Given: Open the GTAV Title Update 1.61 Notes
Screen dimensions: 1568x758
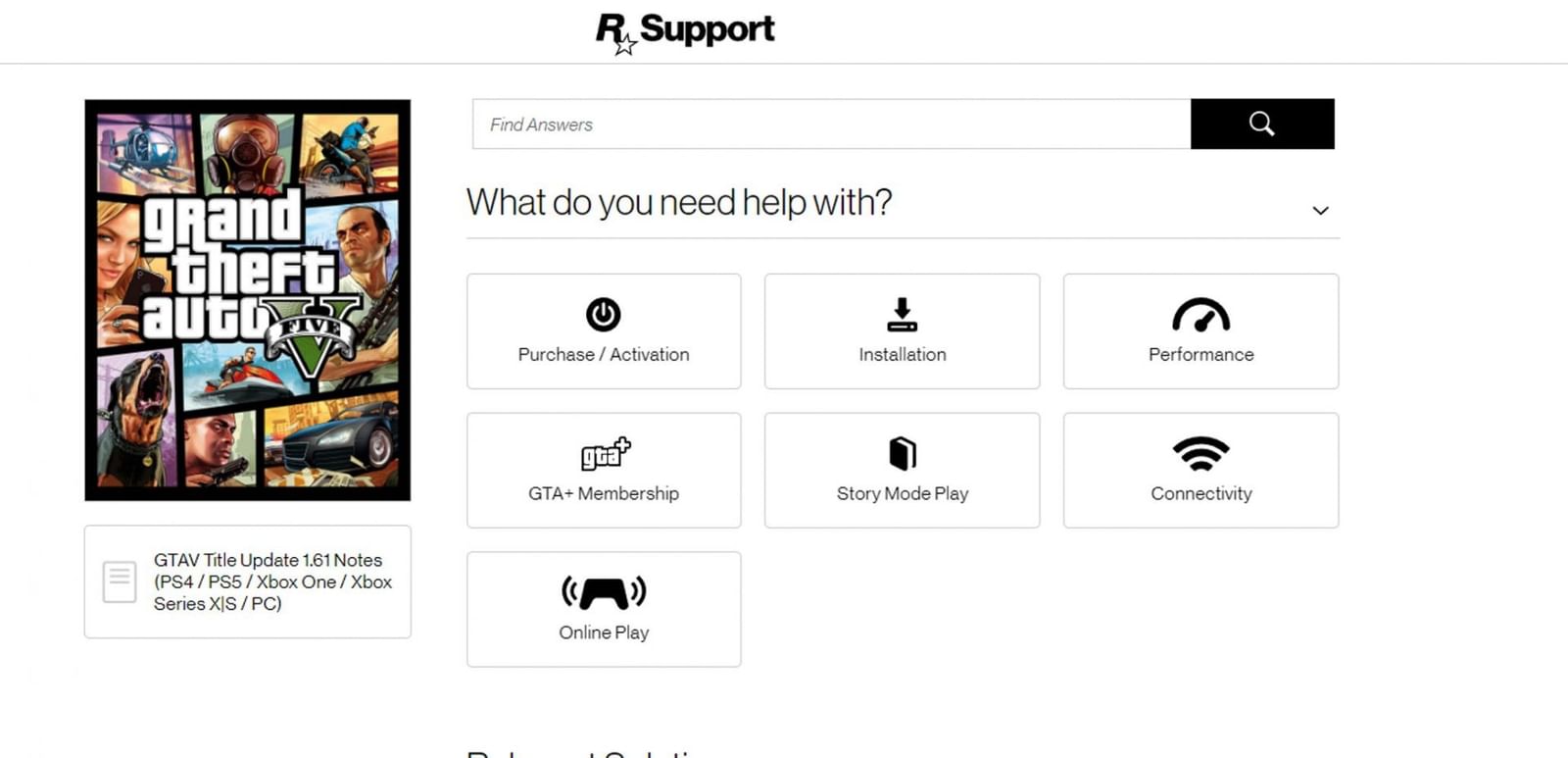Looking at the screenshot, I should [x=270, y=581].
